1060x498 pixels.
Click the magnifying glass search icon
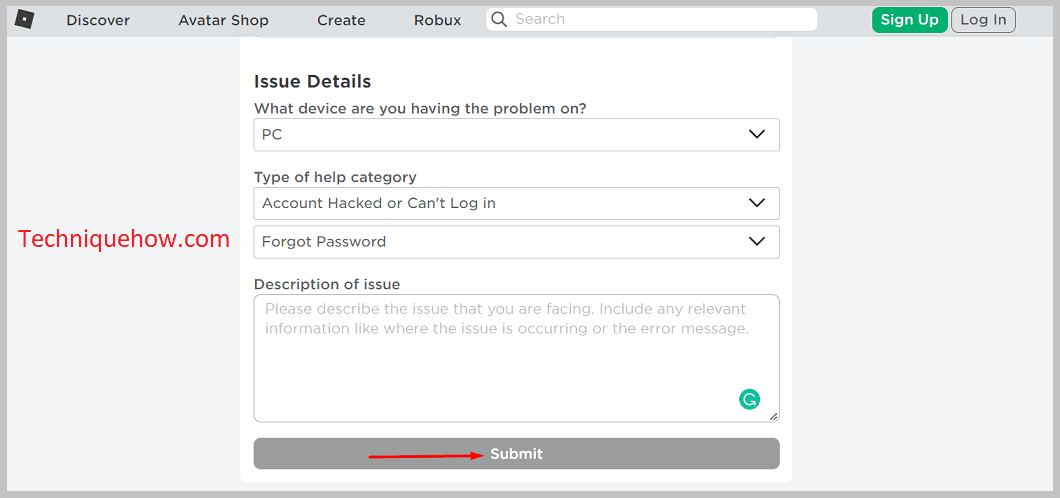(500, 20)
